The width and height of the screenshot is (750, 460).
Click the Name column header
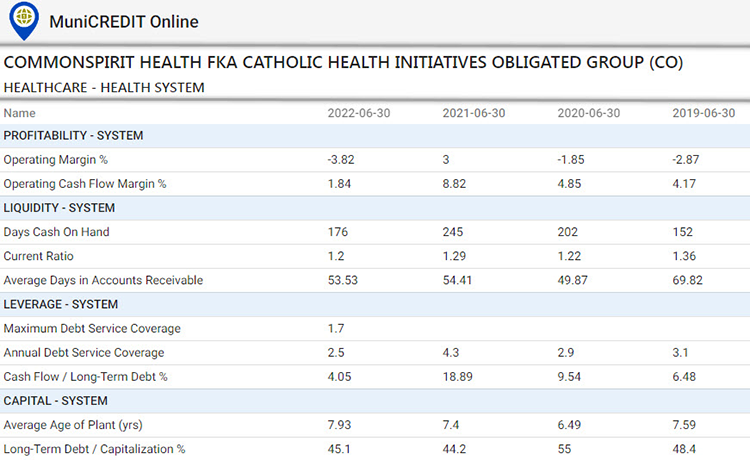click(x=20, y=113)
